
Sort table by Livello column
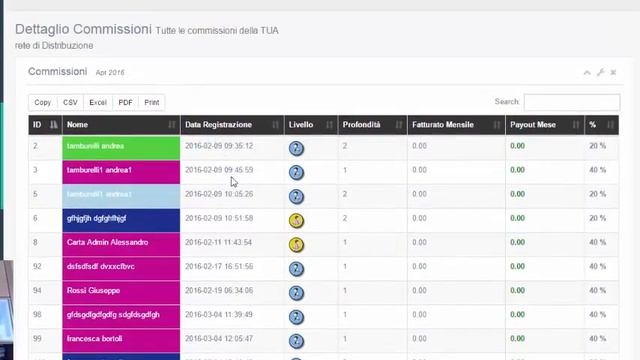311,125
